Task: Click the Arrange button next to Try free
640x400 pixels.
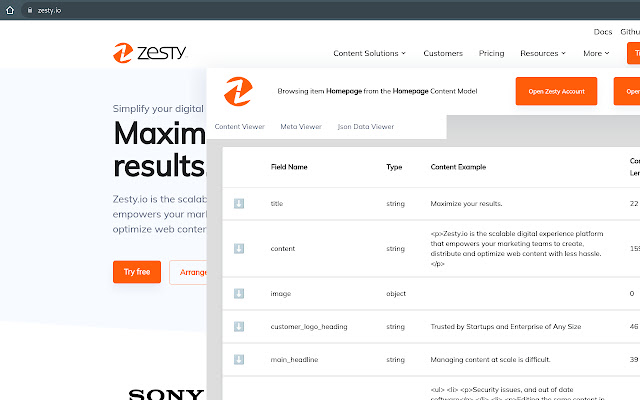Action: pyautogui.click(x=188, y=272)
